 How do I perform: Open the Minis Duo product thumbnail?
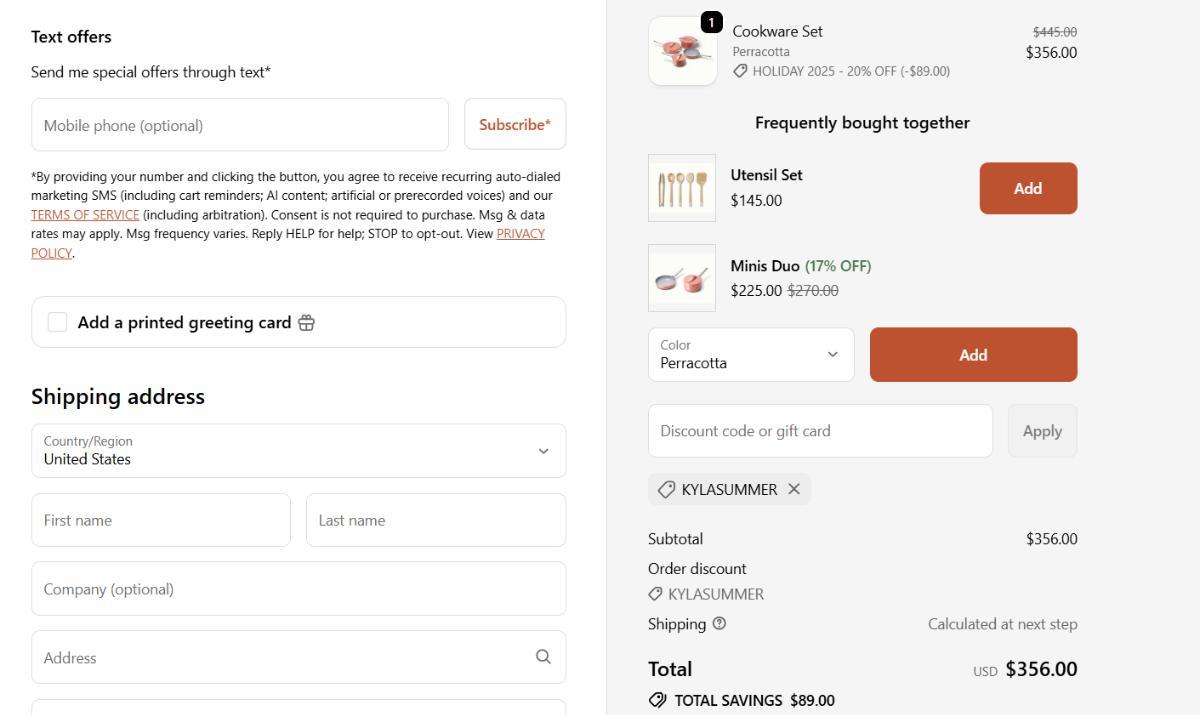pos(682,278)
